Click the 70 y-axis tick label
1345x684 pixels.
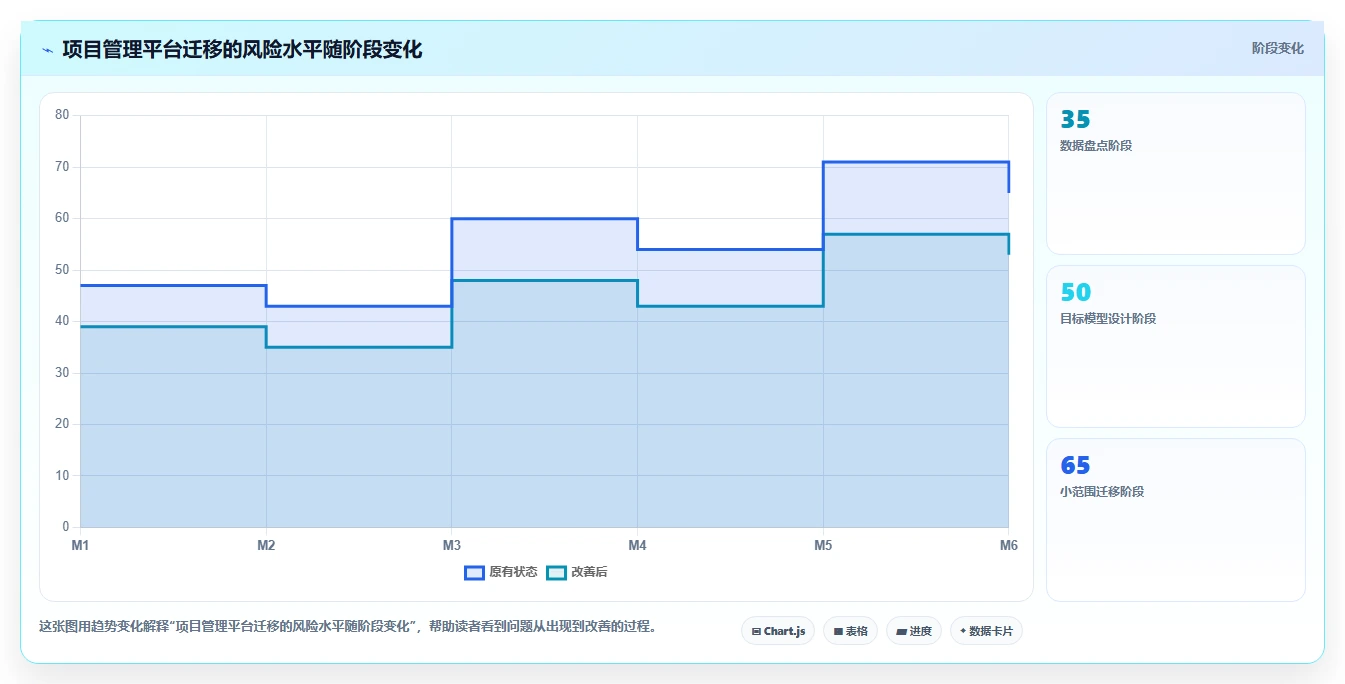(x=62, y=167)
